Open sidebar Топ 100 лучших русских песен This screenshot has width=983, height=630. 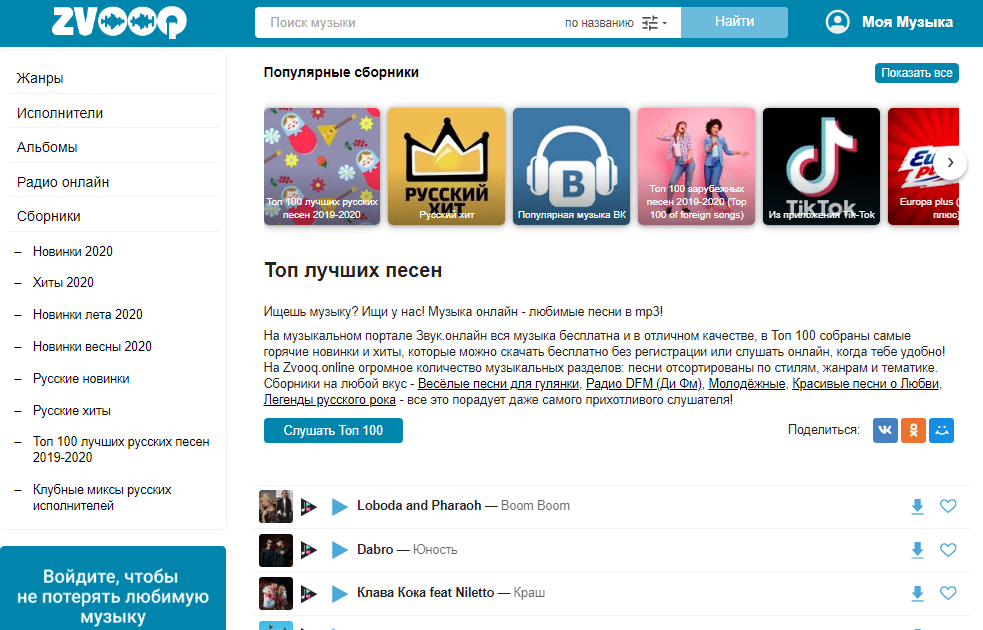[x=121, y=449]
